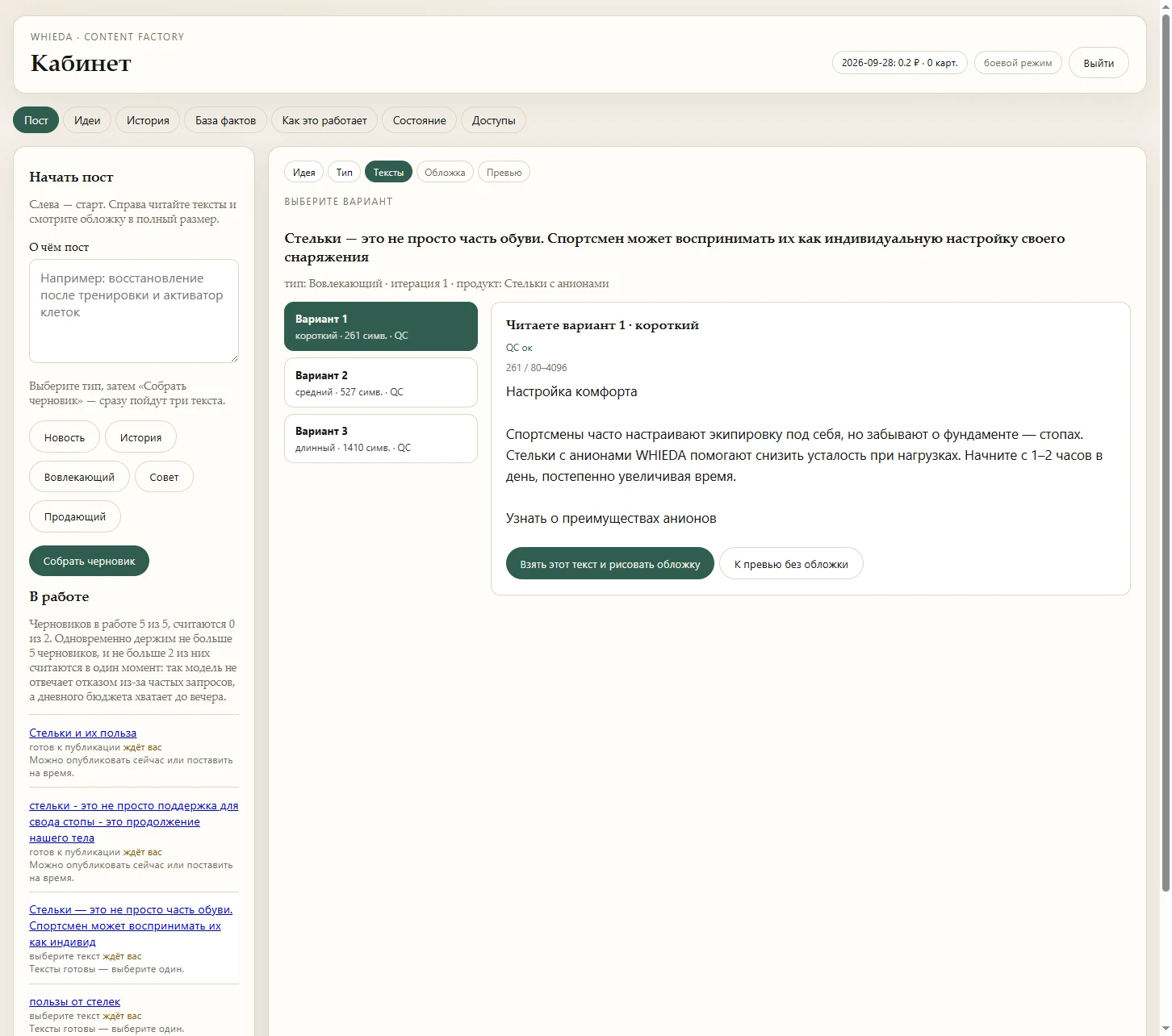Switch to the Идеи tab
The image size is (1172, 1036).
pyautogui.click(x=87, y=120)
